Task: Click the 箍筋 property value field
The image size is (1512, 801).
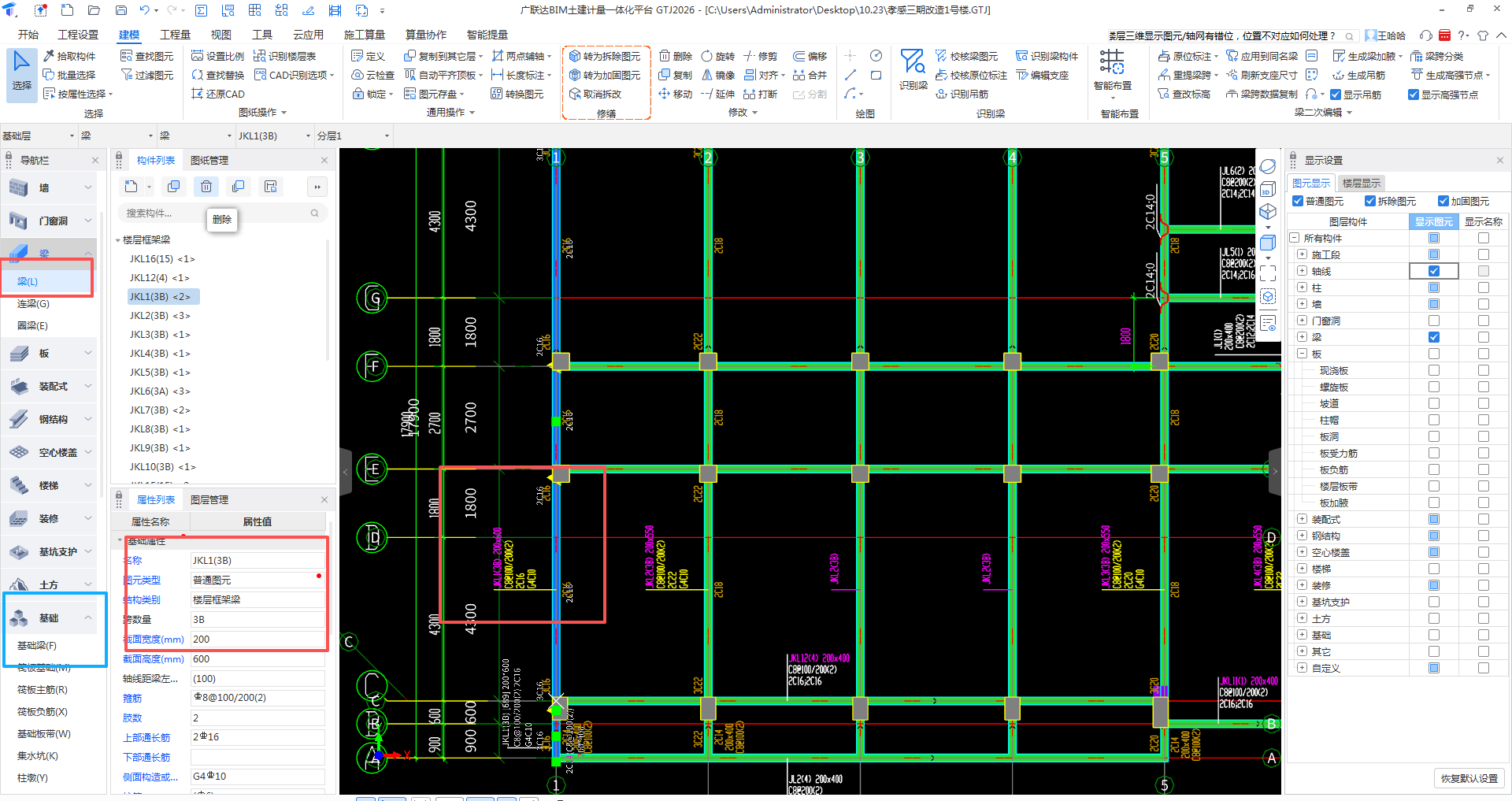Action: (258, 698)
